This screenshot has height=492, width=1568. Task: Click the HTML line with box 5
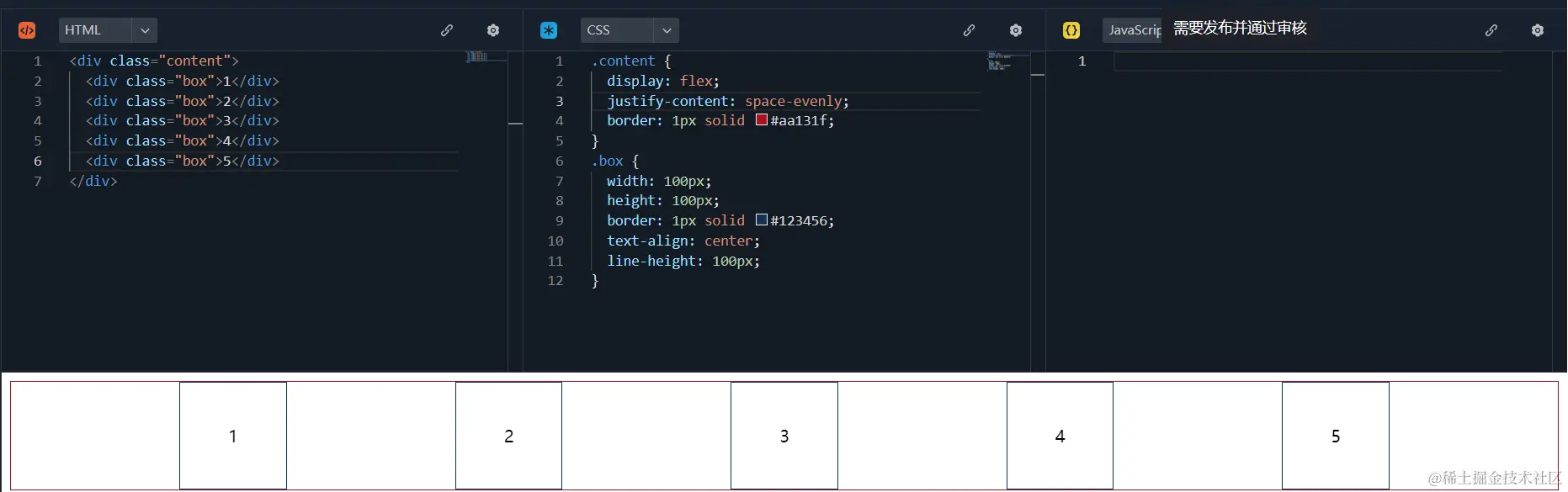(183, 161)
